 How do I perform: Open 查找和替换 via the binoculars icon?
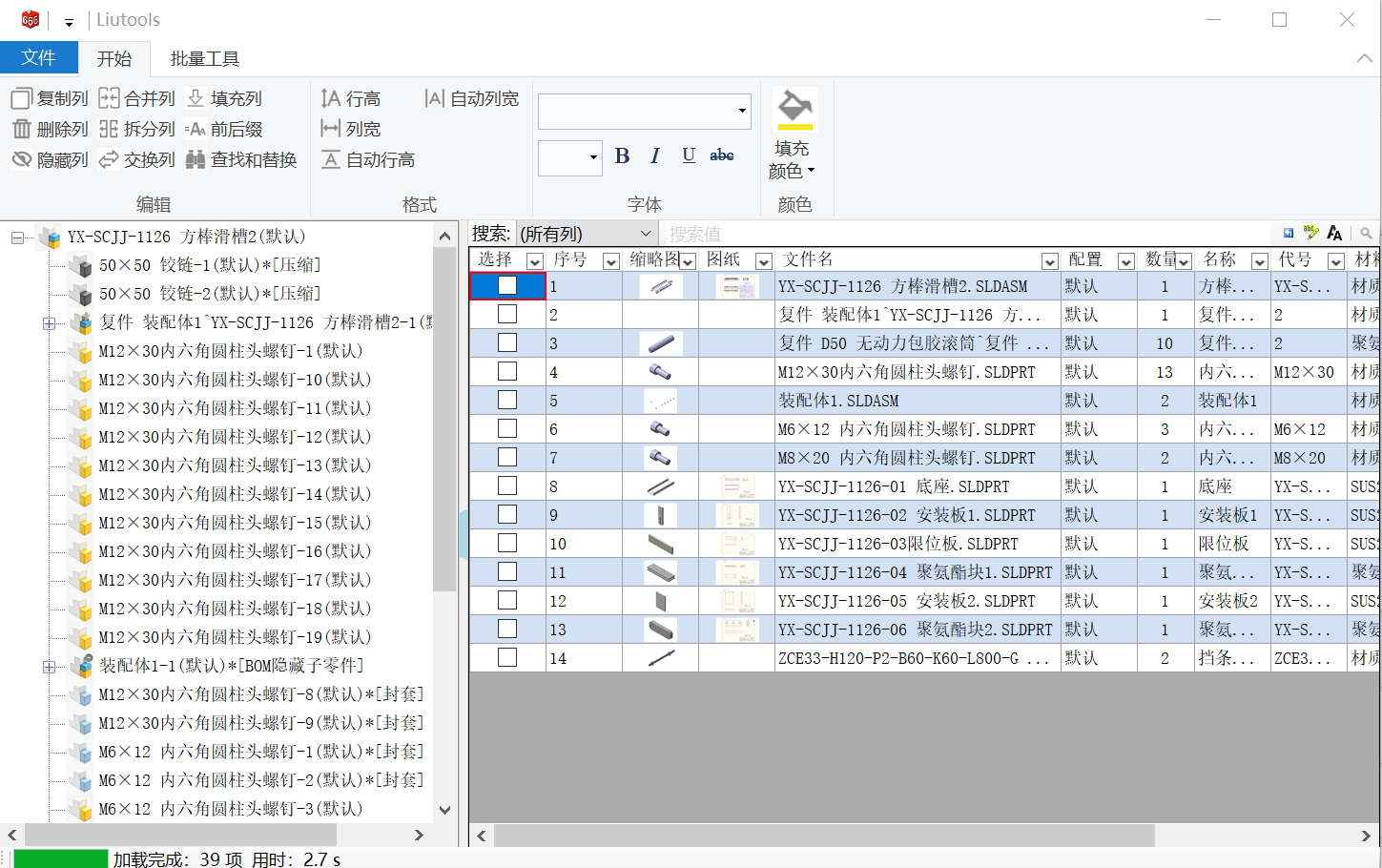click(x=196, y=159)
